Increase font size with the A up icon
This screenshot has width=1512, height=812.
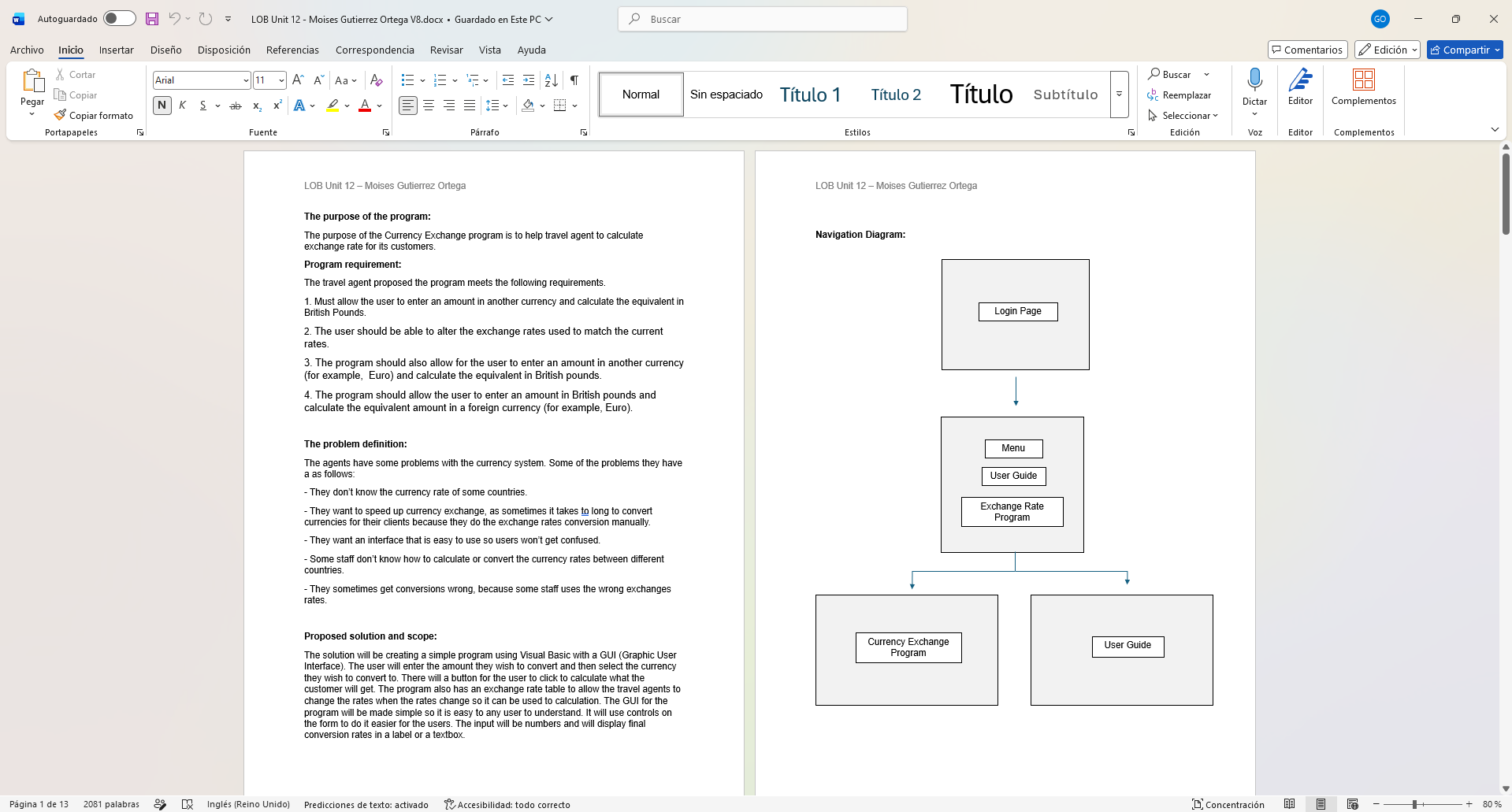click(x=298, y=80)
